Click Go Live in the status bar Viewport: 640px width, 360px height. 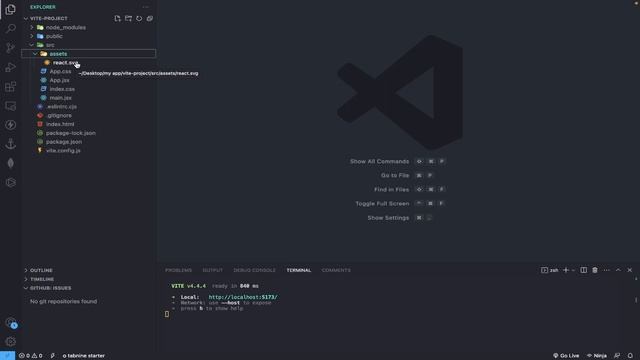[x=566, y=356]
